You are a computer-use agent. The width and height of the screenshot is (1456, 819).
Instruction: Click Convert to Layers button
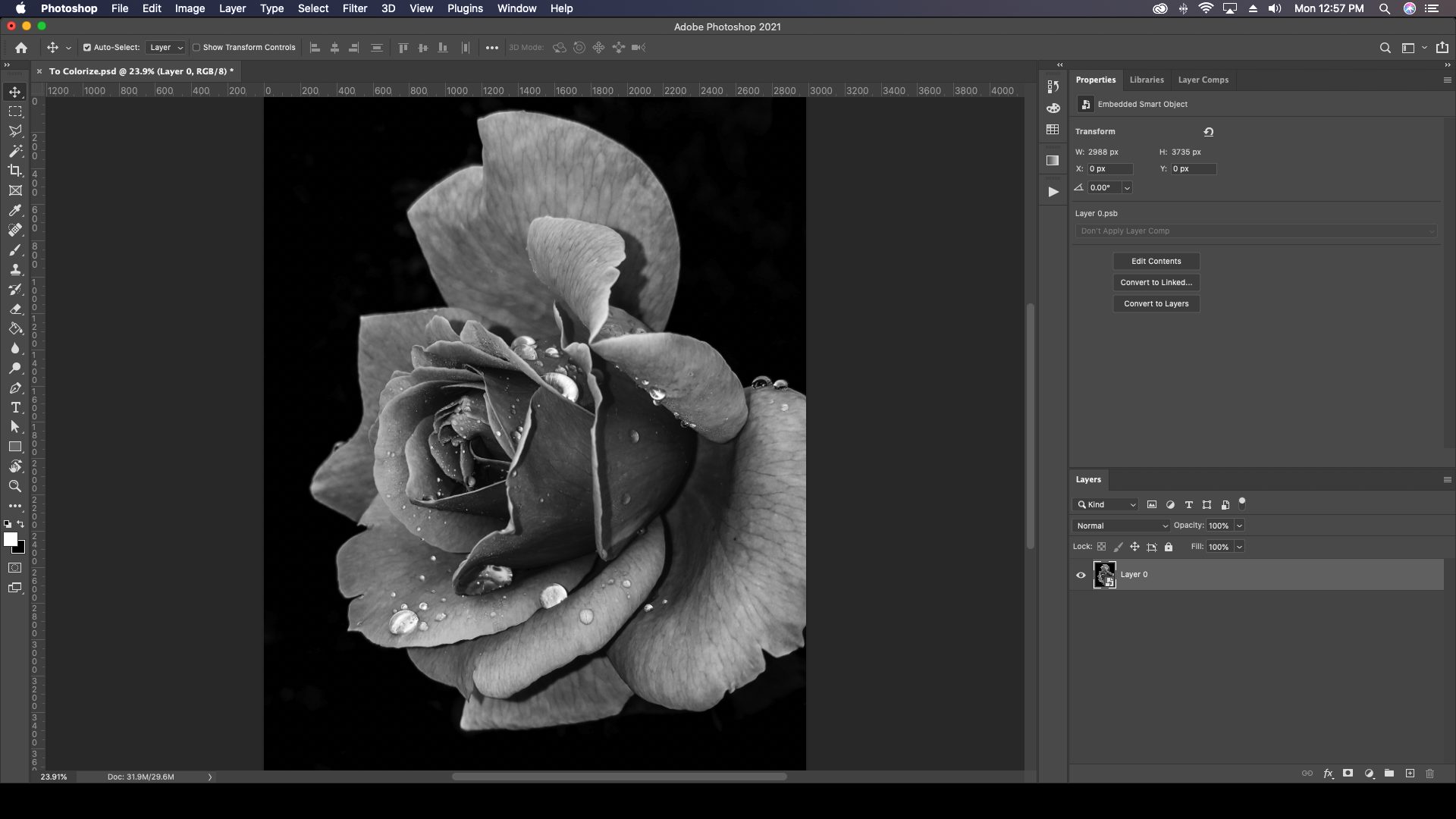coord(1156,303)
